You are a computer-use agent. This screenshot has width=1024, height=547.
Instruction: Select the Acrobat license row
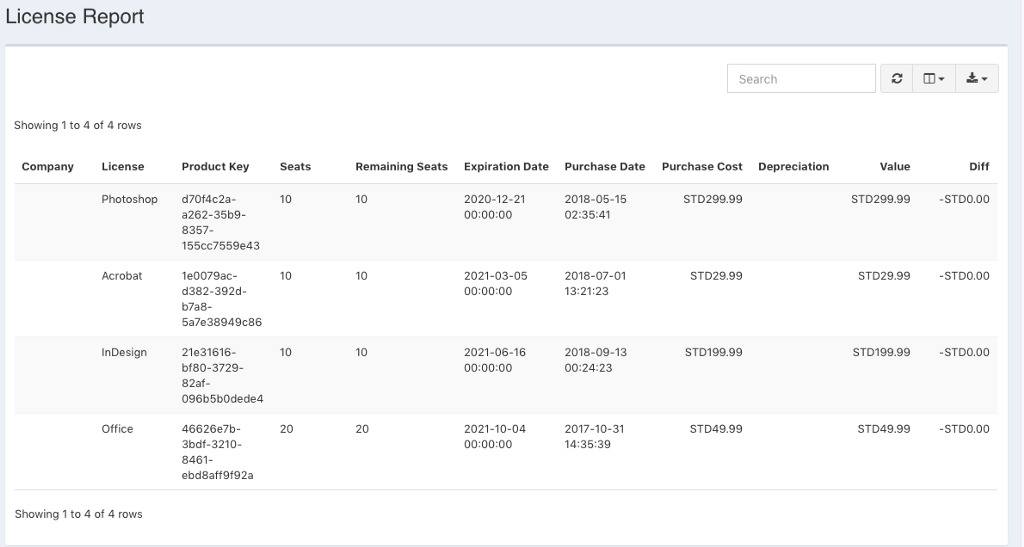point(122,276)
